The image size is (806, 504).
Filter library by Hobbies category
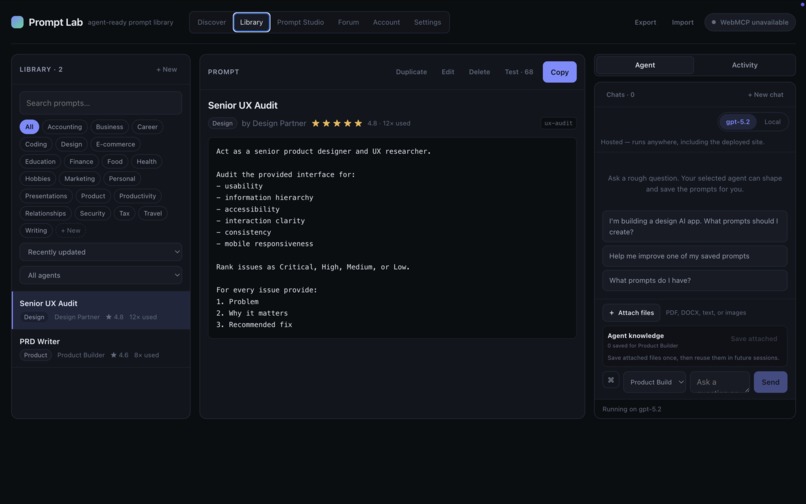coord(38,178)
